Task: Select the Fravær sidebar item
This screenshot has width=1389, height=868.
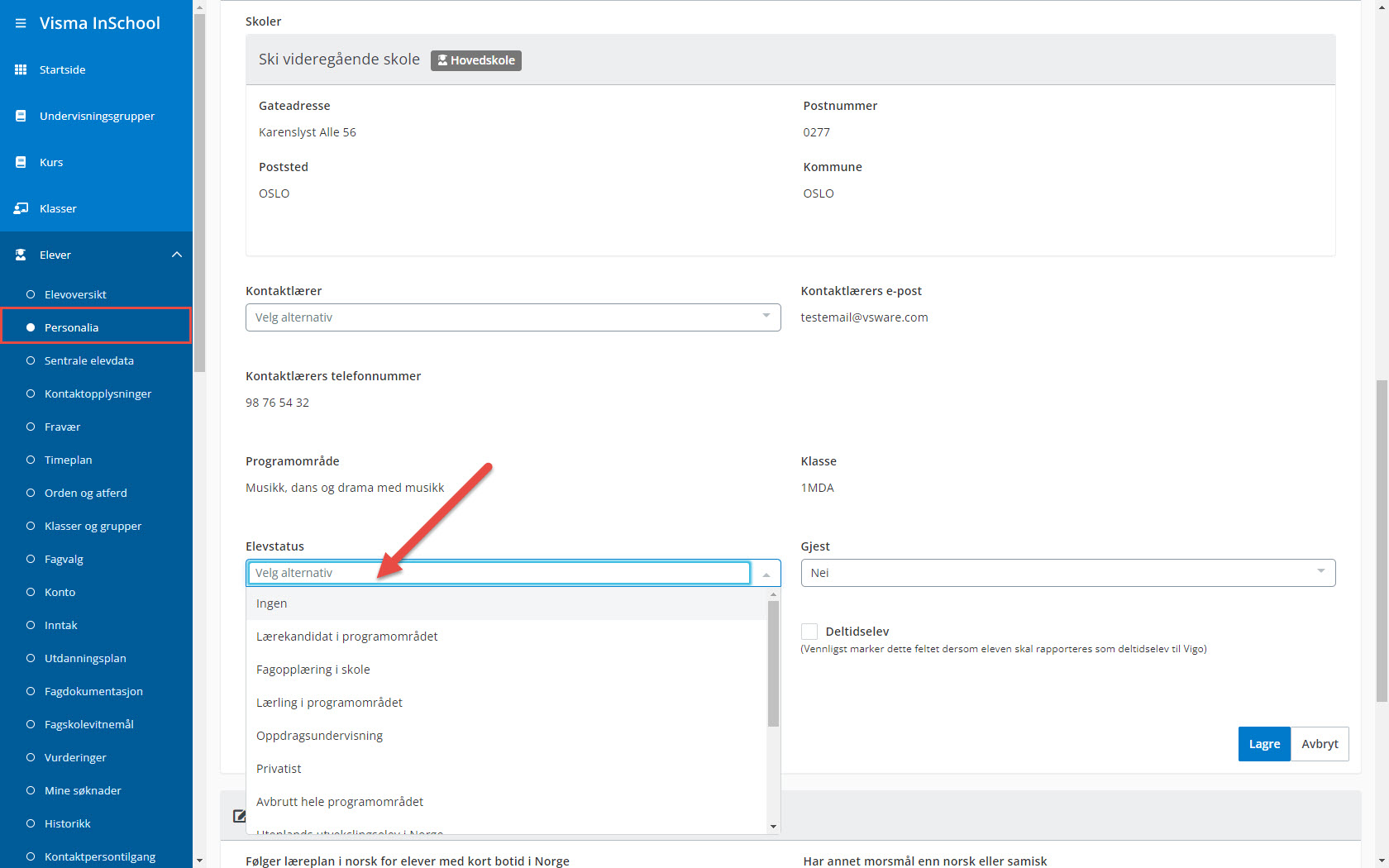Action: tap(62, 427)
